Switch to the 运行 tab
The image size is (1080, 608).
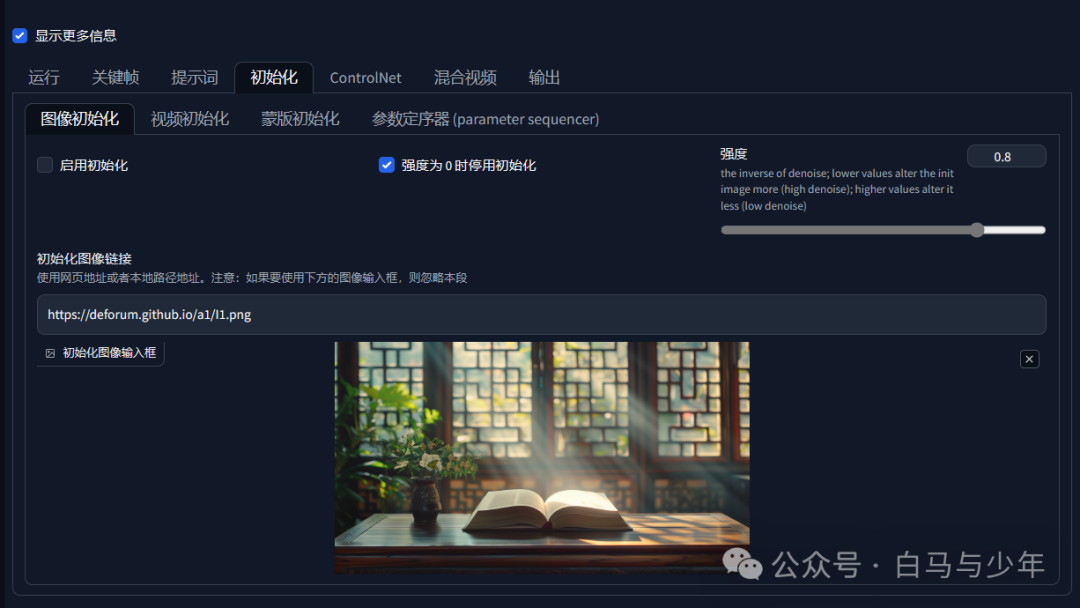43,77
